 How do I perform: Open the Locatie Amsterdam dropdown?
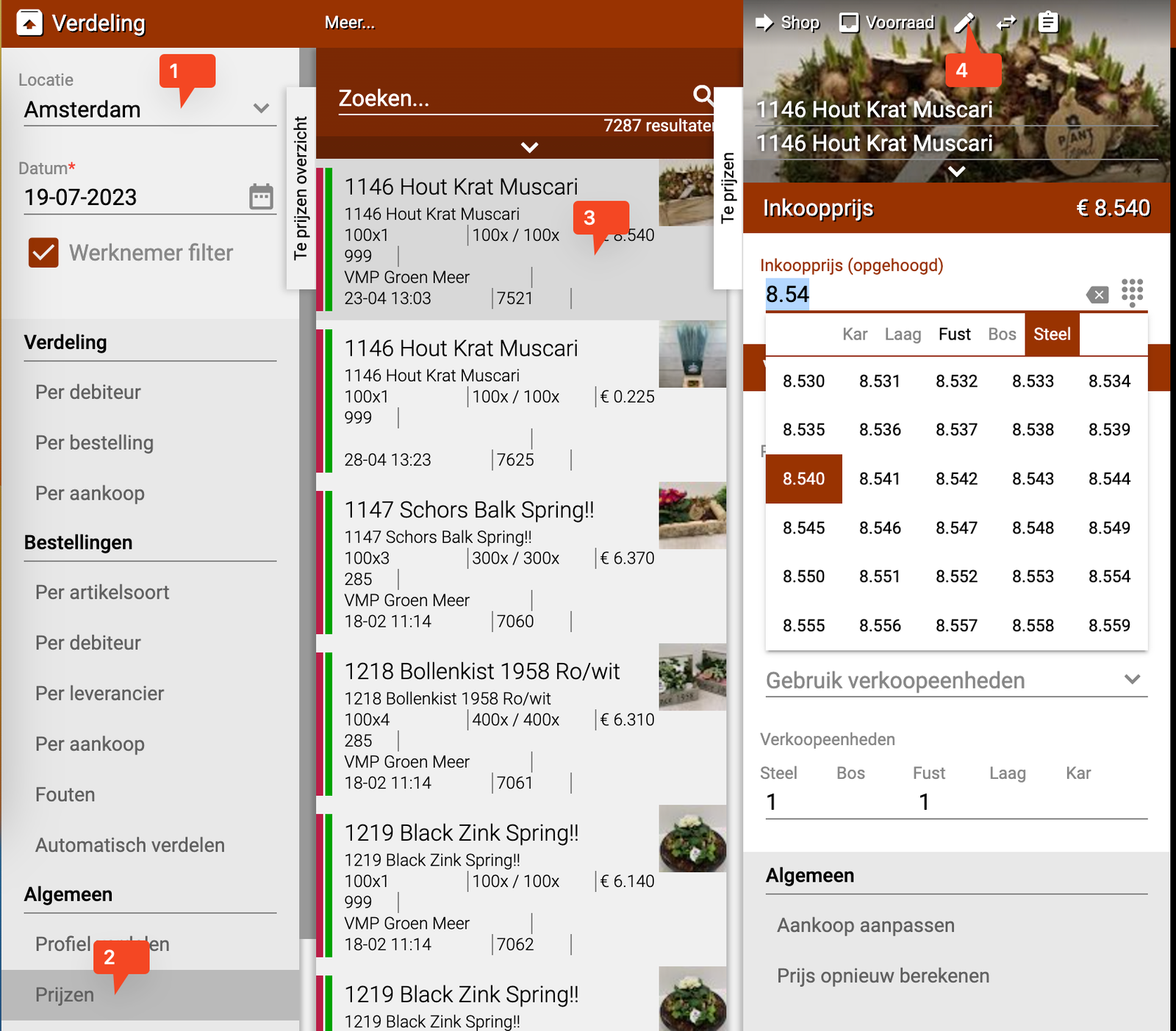[x=150, y=109]
